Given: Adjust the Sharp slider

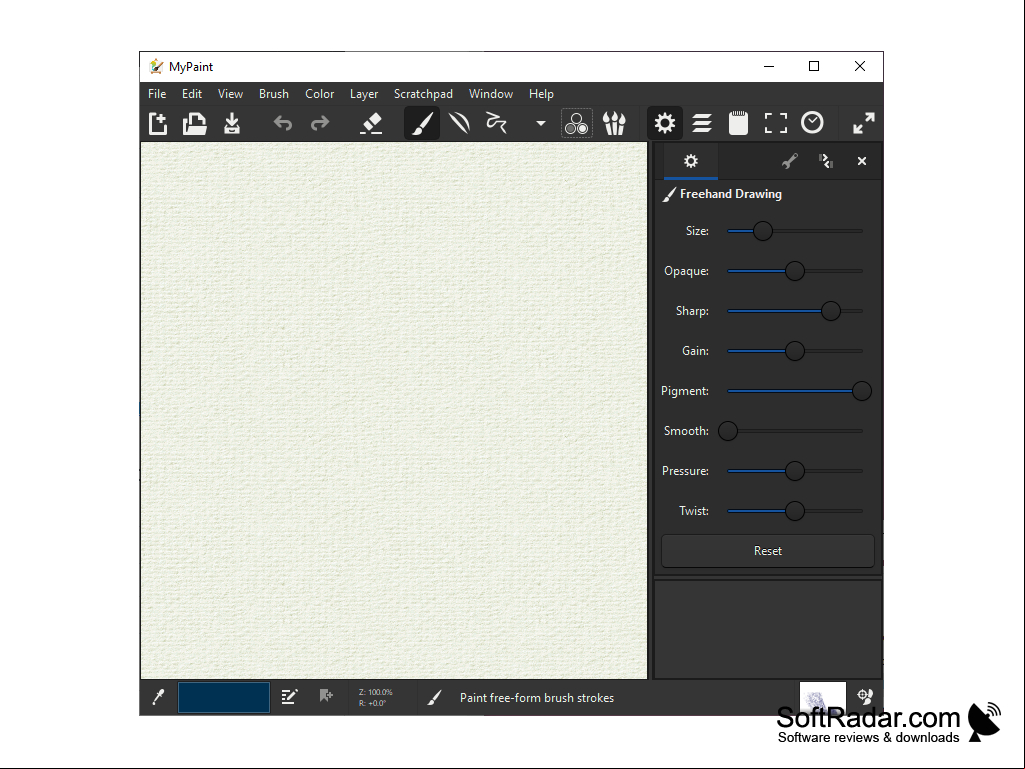Looking at the screenshot, I should click(795, 311).
